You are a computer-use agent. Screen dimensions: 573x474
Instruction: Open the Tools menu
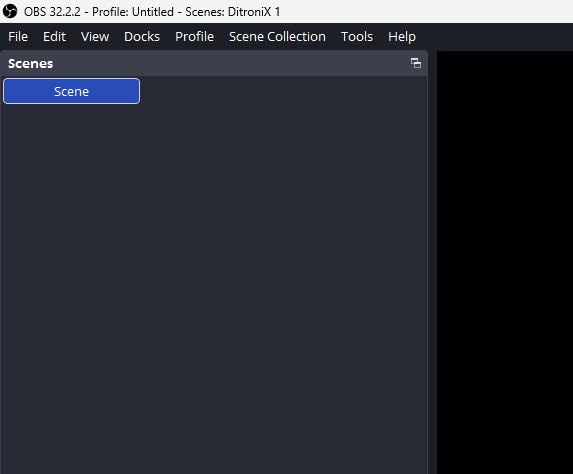point(357,37)
